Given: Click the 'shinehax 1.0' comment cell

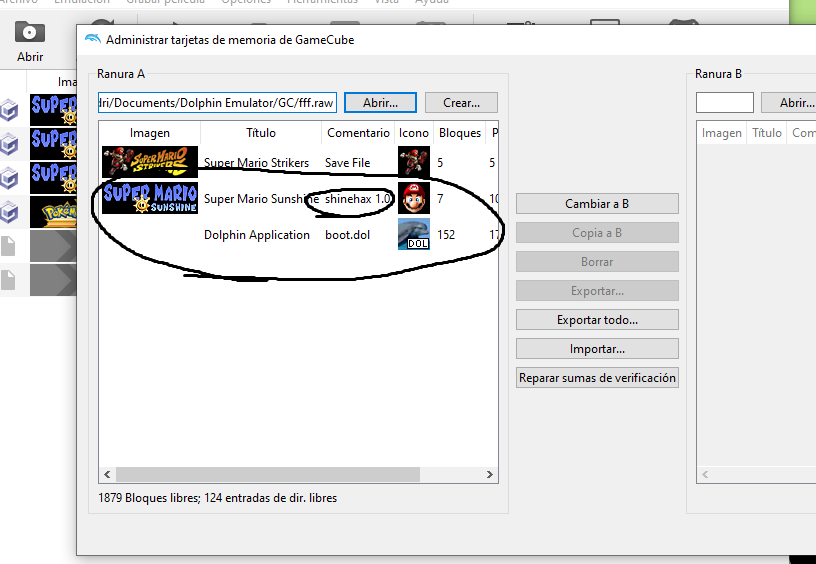Looking at the screenshot, I should click(358, 198).
